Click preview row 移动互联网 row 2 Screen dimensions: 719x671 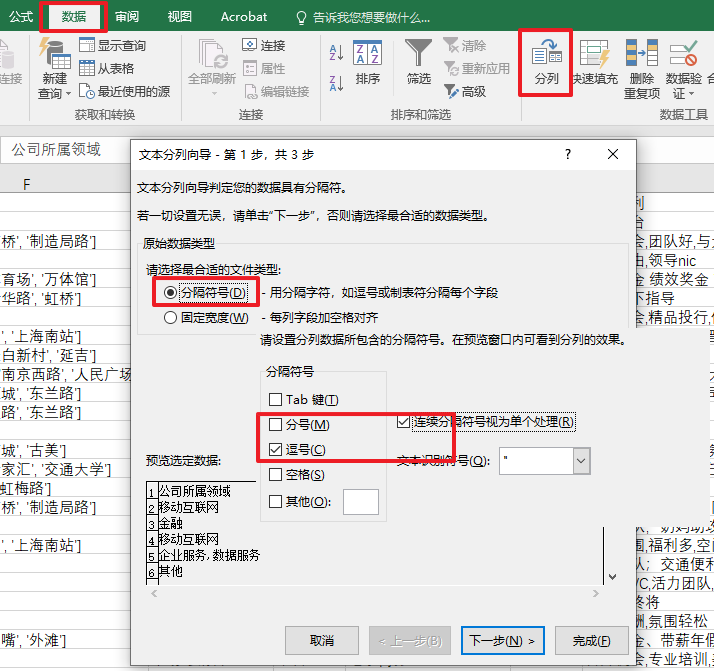pos(189,507)
